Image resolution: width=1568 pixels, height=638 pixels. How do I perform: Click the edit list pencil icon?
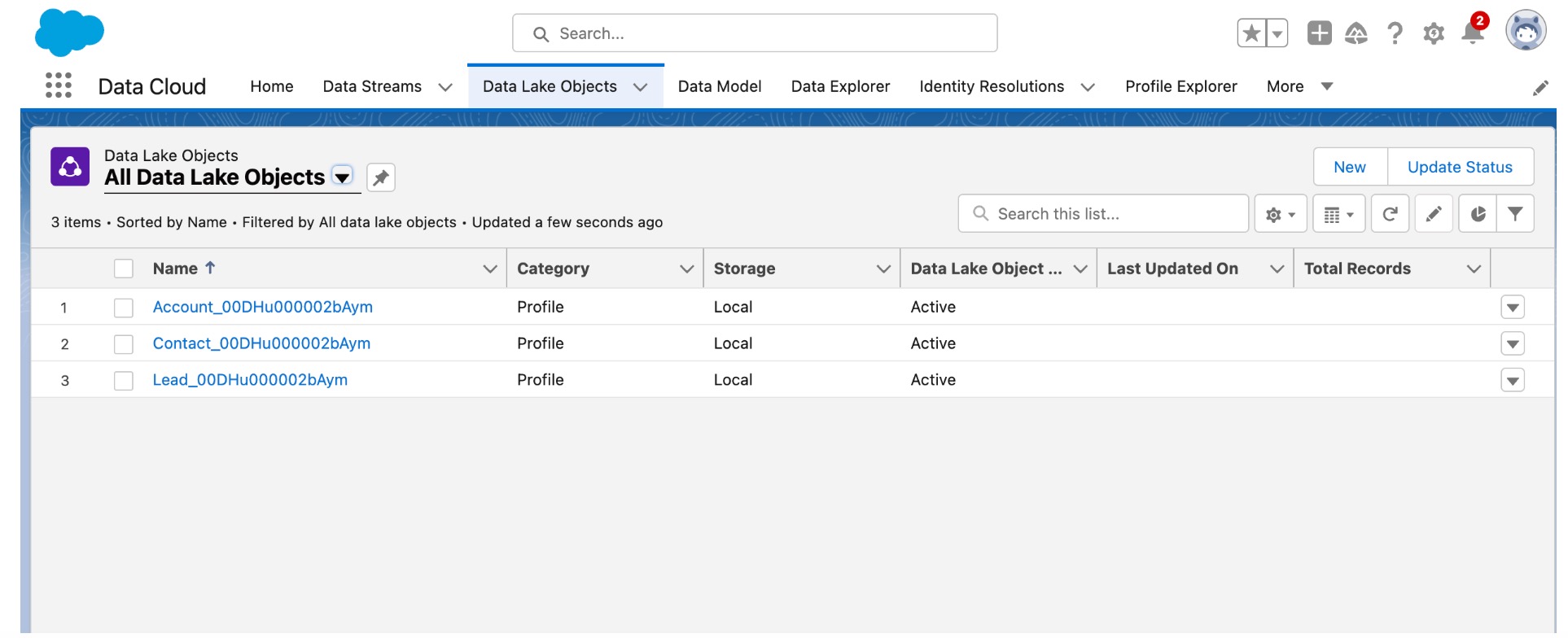[1434, 214]
